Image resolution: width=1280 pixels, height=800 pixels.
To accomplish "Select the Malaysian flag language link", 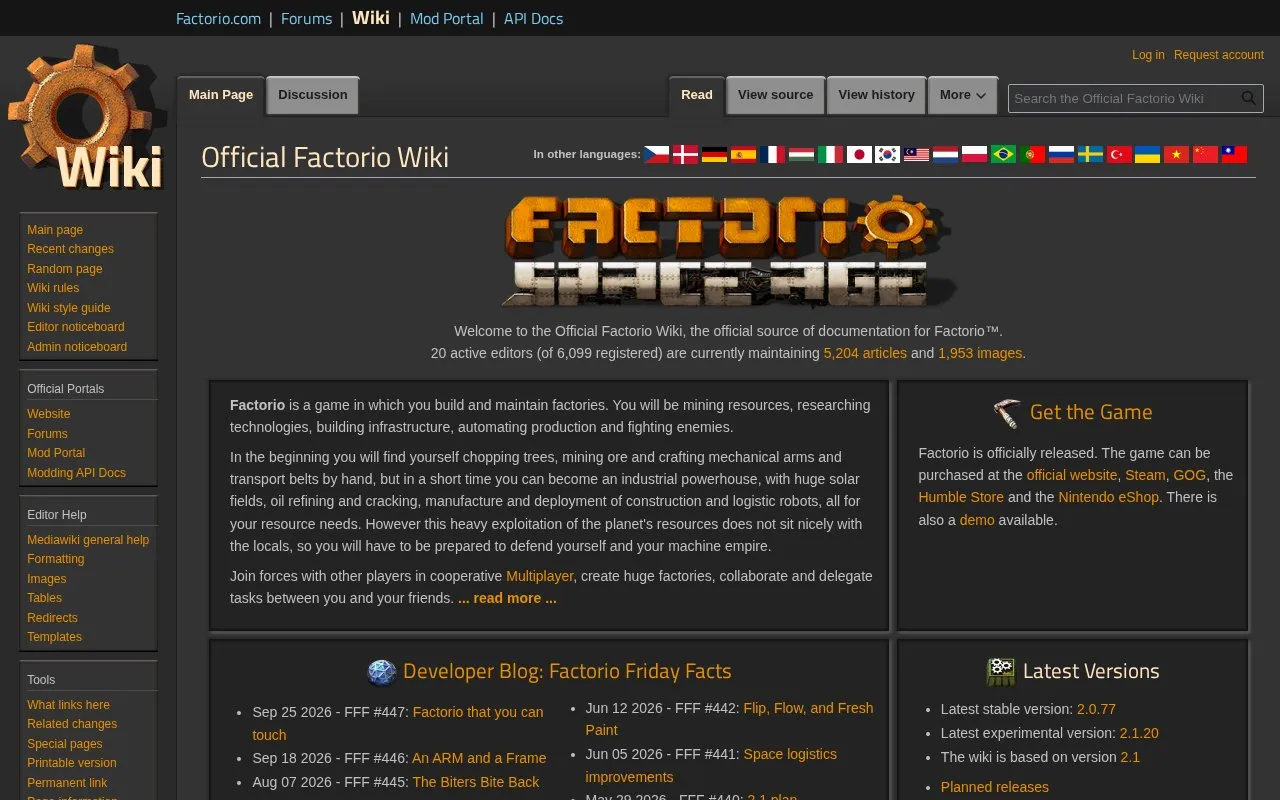I will click(x=917, y=154).
